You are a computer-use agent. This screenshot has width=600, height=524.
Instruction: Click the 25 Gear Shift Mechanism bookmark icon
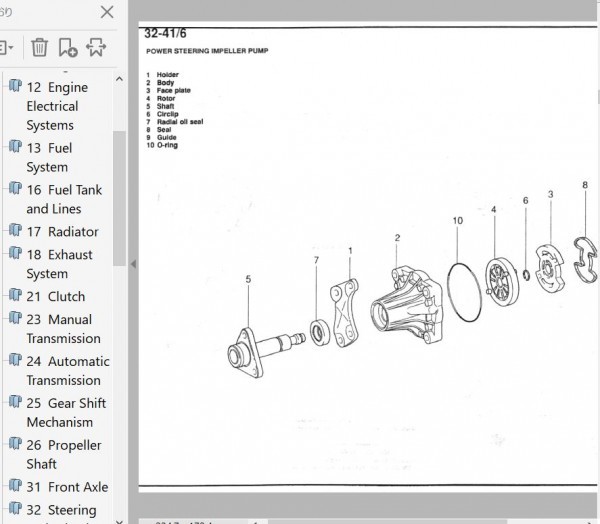point(15,402)
